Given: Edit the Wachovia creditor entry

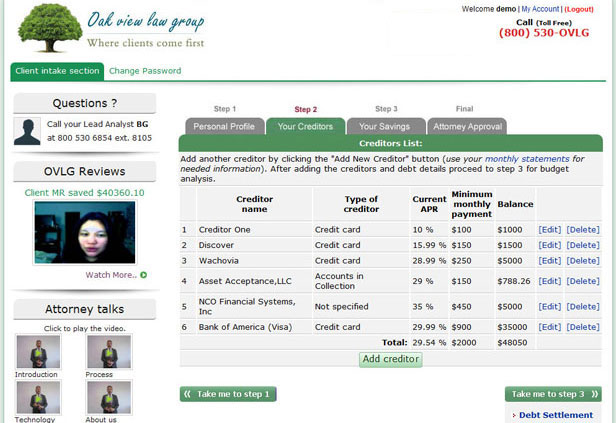Looking at the screenshot, I should point(550,261).
